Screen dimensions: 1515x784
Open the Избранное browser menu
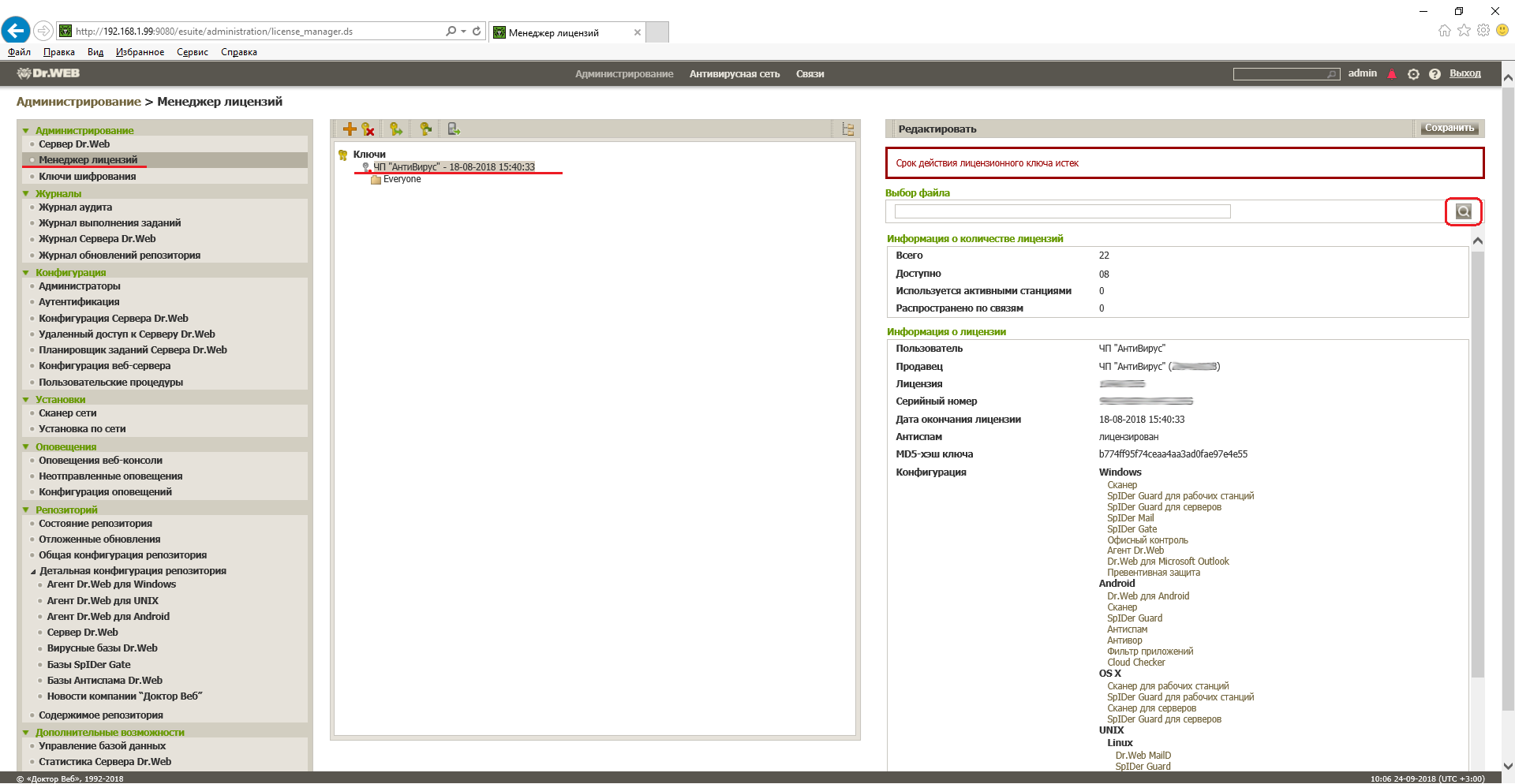point(140,52)
